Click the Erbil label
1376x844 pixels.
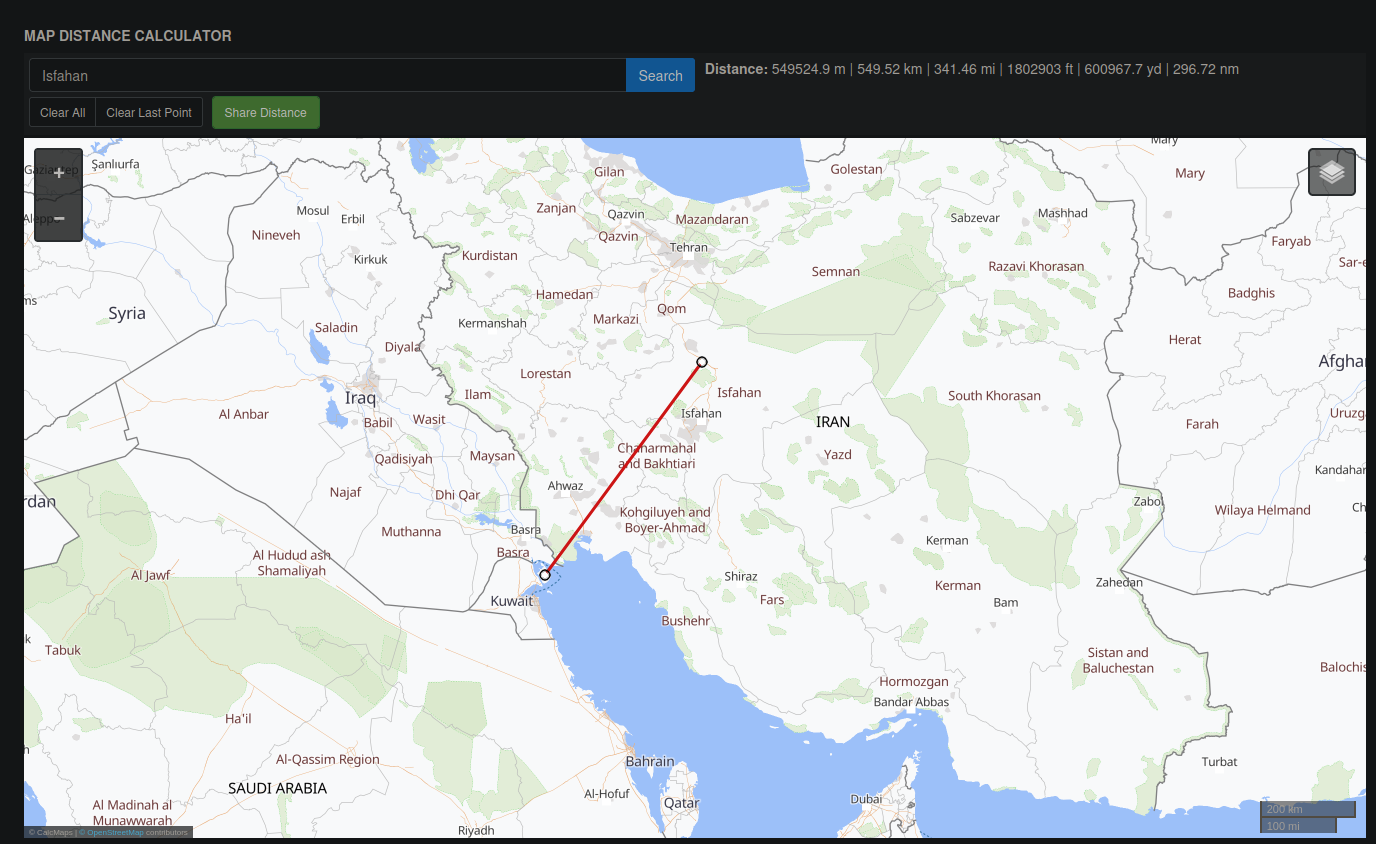353,219
